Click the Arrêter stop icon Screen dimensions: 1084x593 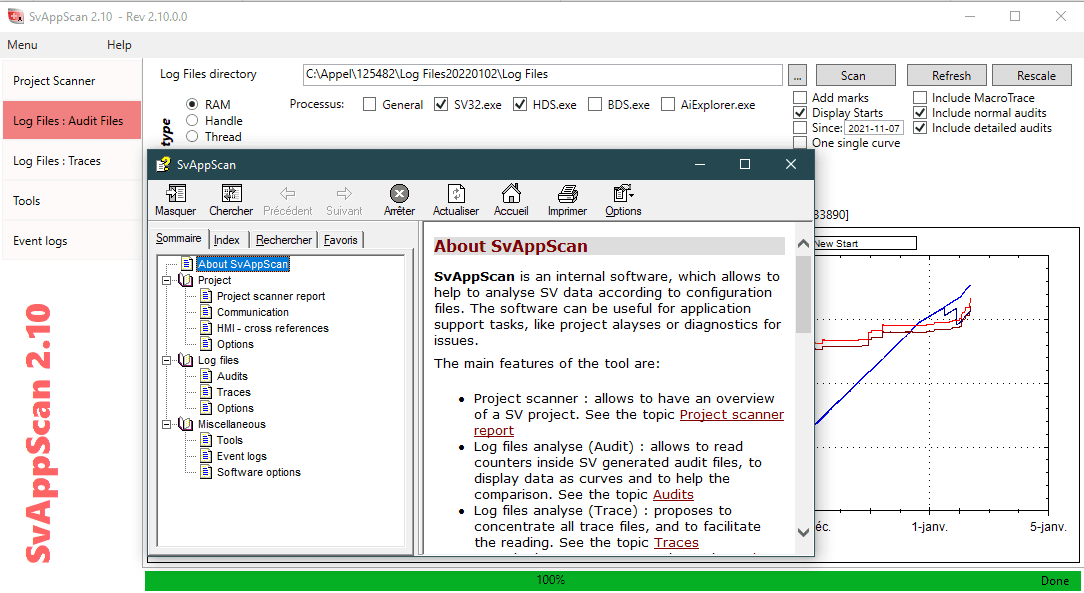pos(399,194)
